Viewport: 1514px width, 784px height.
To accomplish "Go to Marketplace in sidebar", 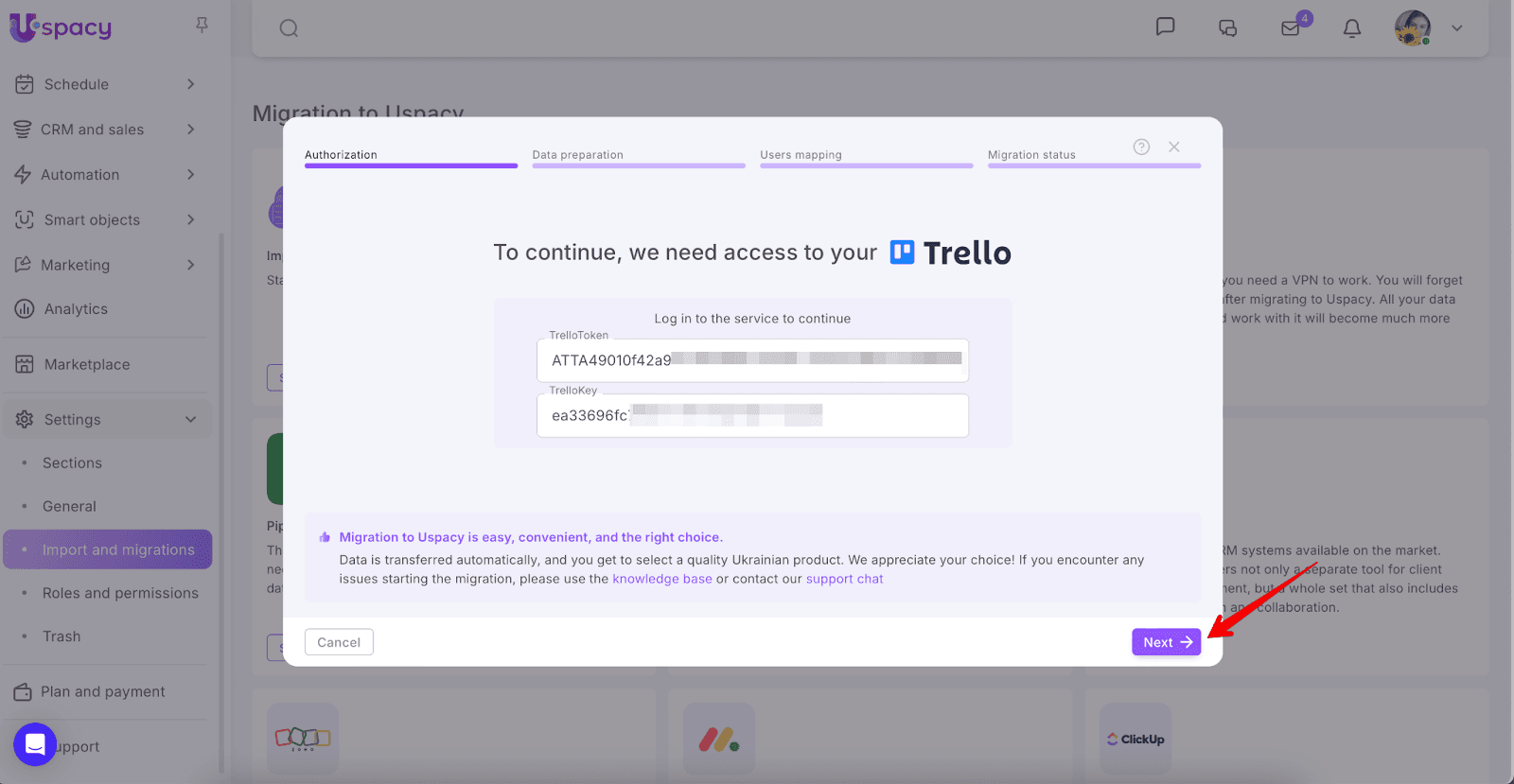I will tap(87, 364).
